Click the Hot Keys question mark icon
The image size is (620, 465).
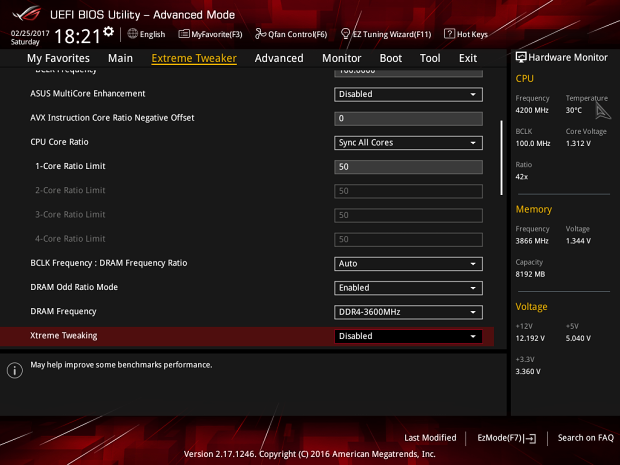[x=449, y=34]
